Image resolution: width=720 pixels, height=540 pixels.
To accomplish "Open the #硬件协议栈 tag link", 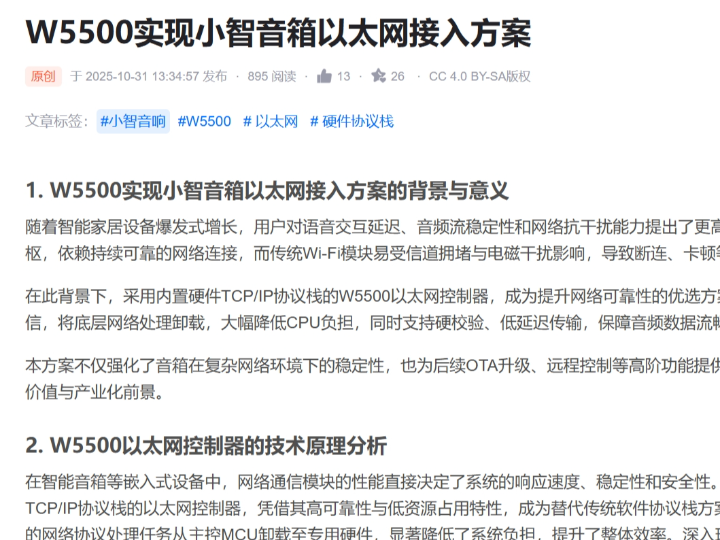I will [351, 121].
